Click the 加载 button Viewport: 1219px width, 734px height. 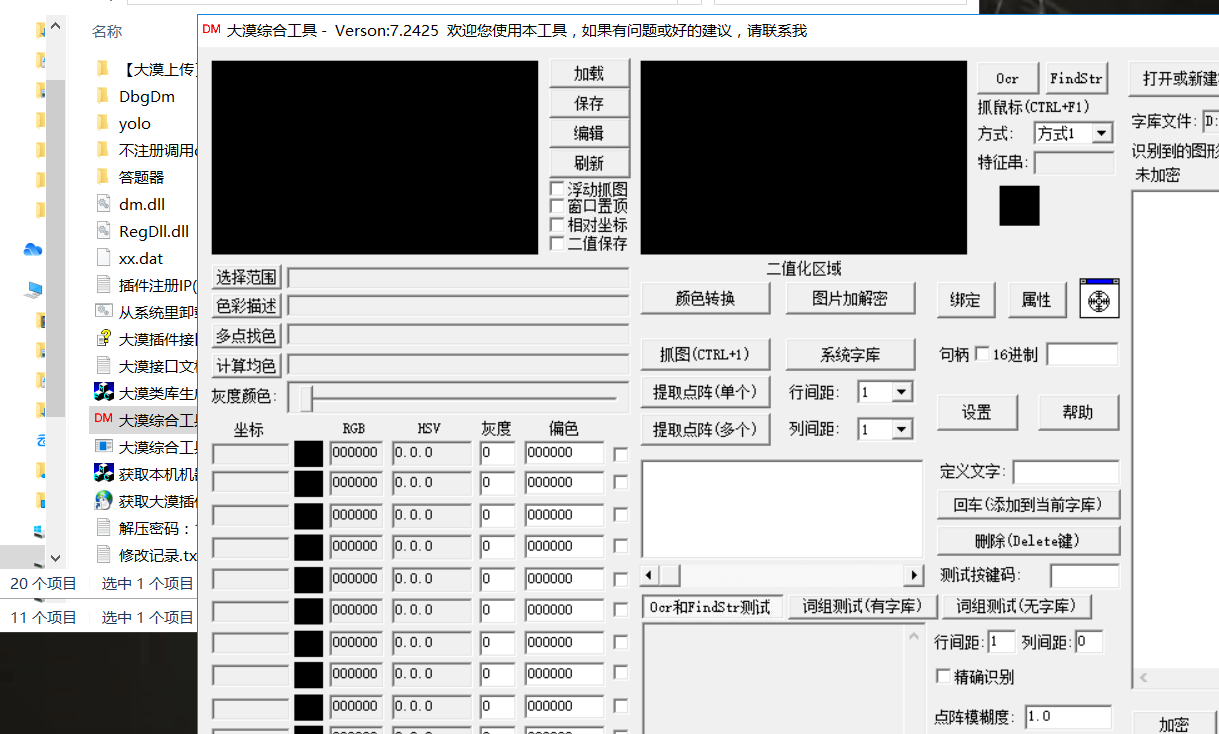(590, 73)
